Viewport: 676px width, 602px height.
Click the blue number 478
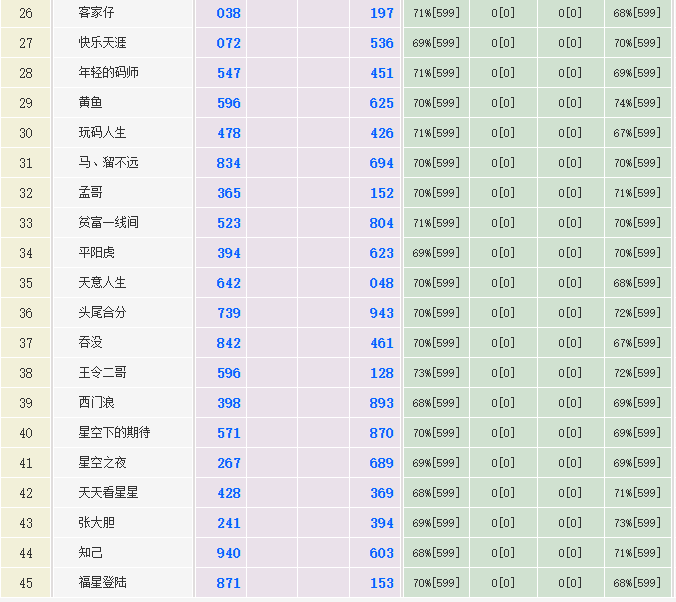pos(229,133)
